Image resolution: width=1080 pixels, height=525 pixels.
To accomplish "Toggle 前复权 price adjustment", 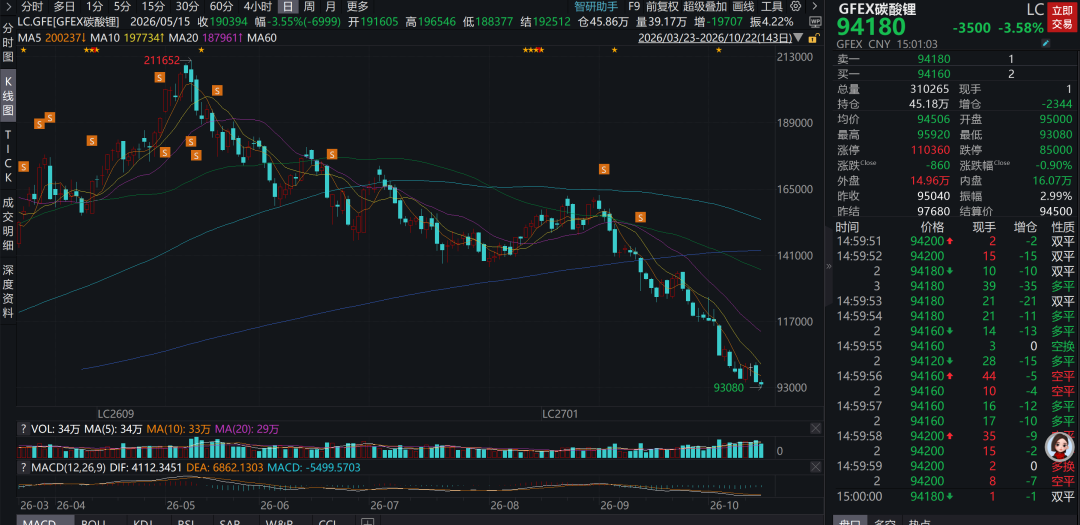I will click(663, 7).
